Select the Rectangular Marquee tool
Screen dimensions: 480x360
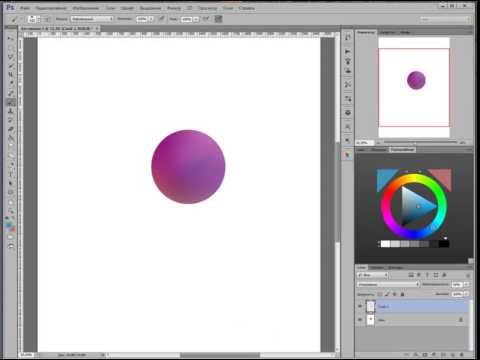tap(11, 48)
